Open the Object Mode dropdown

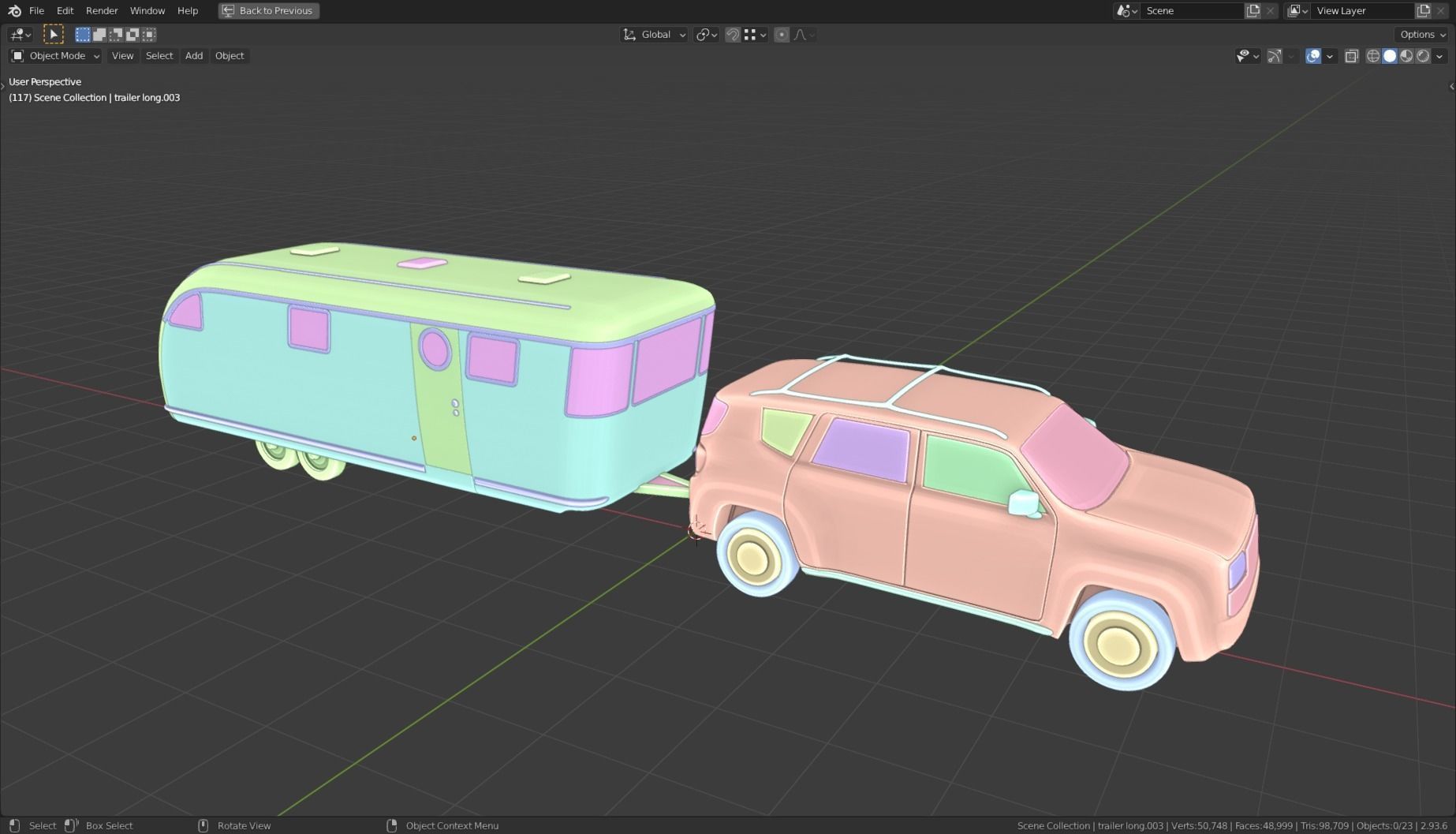(55, 55)
